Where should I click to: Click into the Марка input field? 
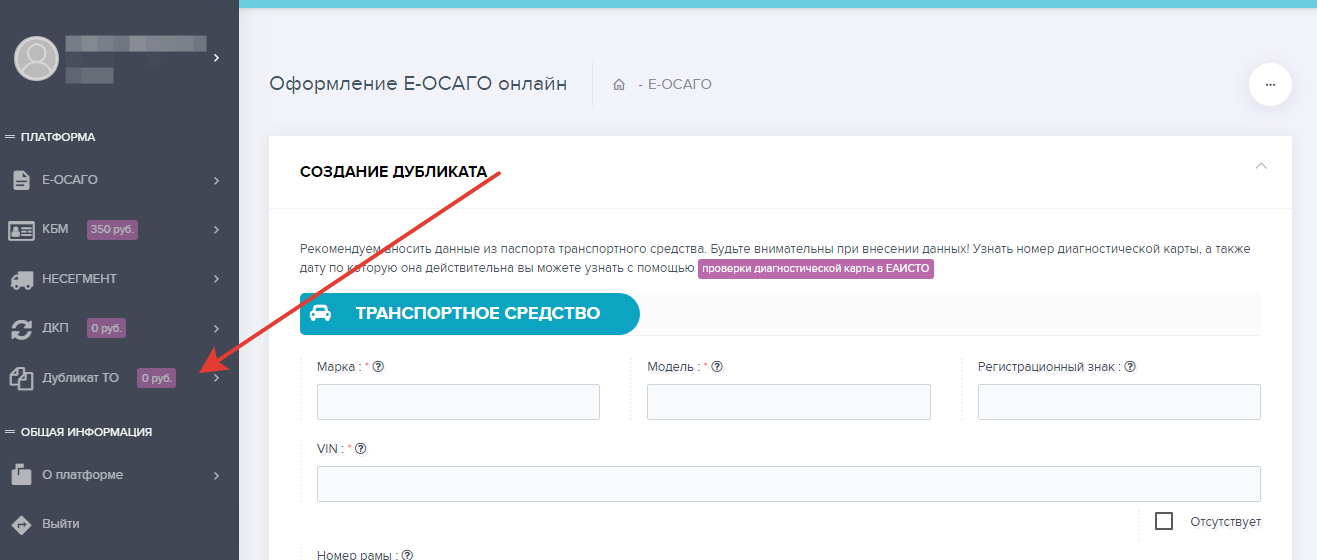[458, 402]
